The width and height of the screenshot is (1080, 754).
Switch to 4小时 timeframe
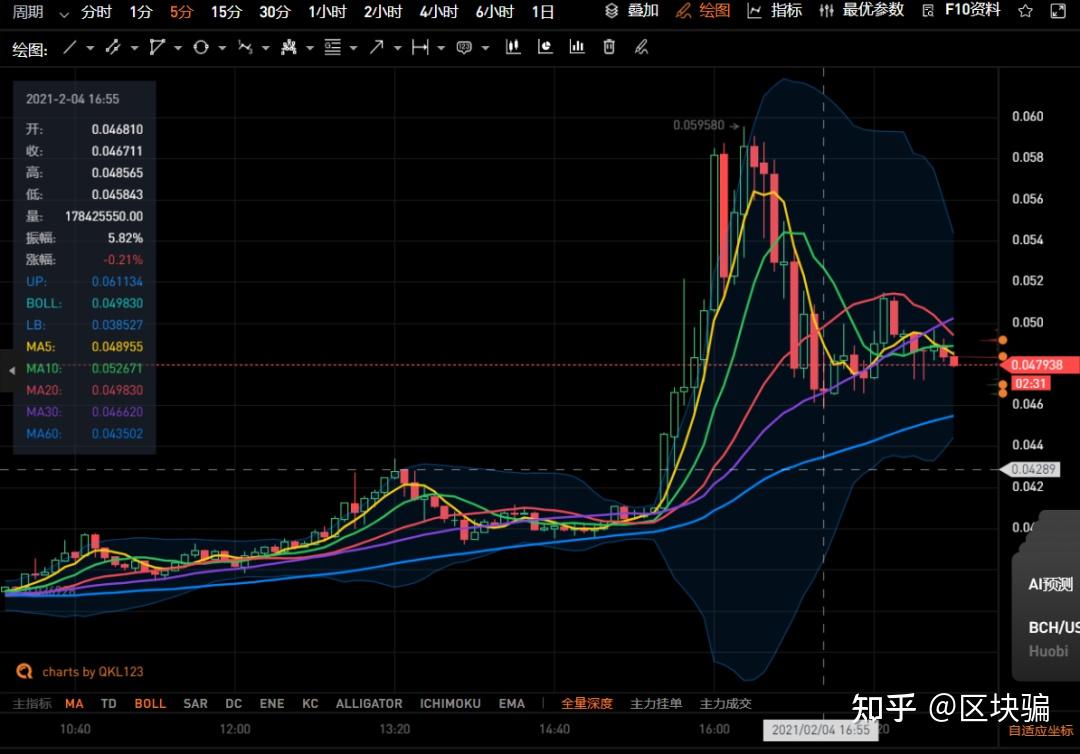pos(439,12)
